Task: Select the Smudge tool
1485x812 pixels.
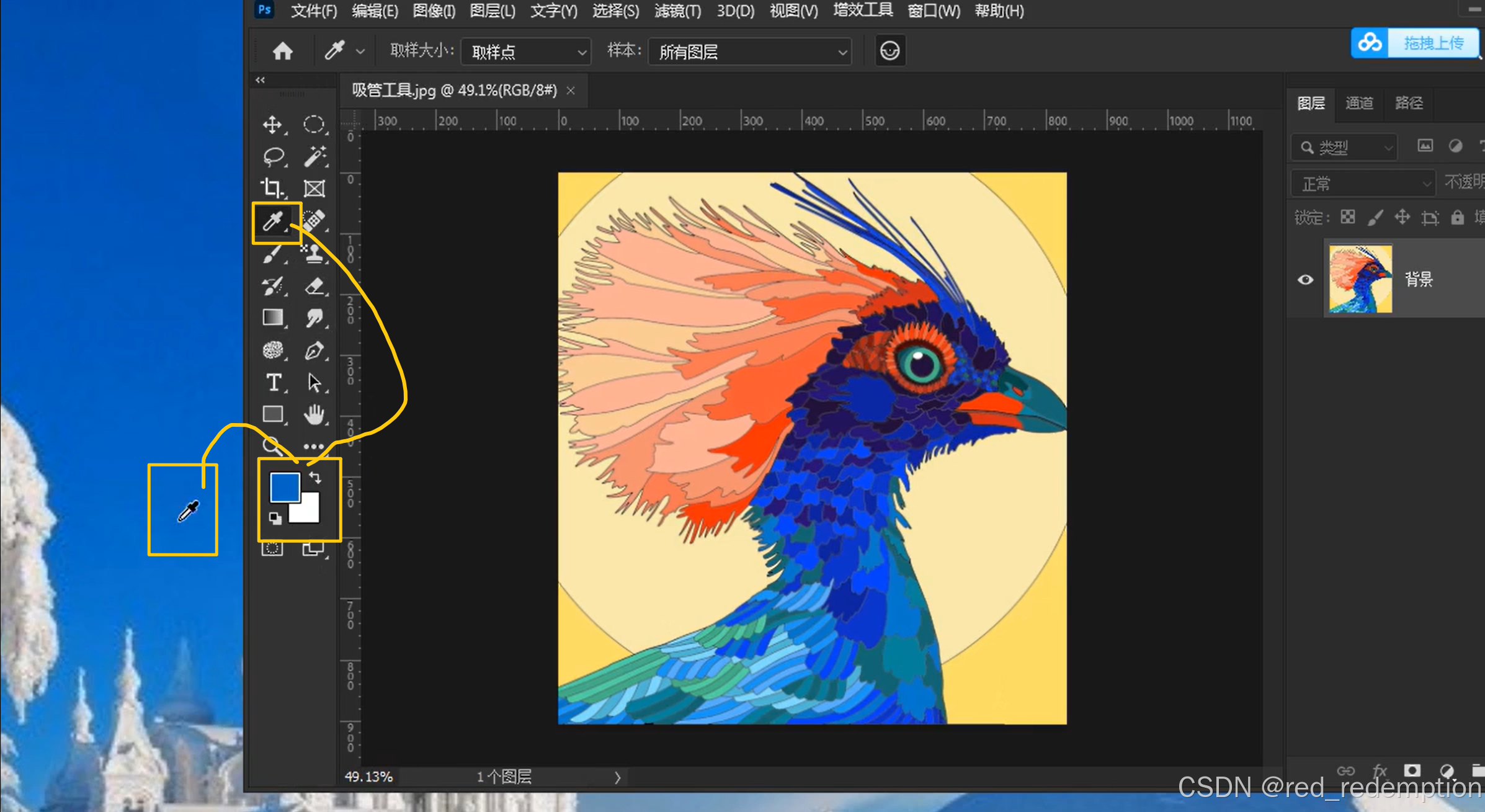Action: [314, 317]
